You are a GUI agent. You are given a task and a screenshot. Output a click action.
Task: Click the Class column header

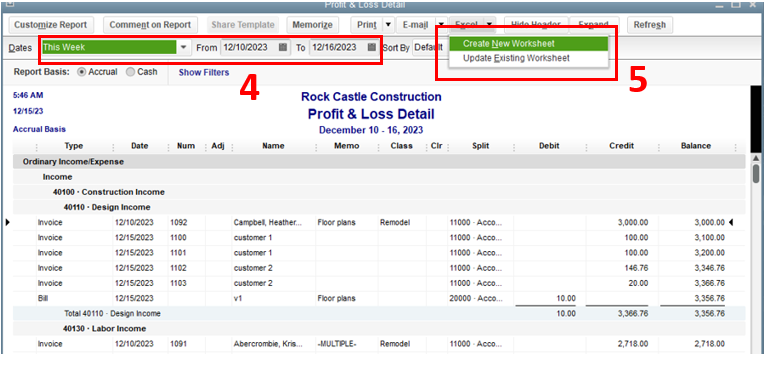[402, 146]
